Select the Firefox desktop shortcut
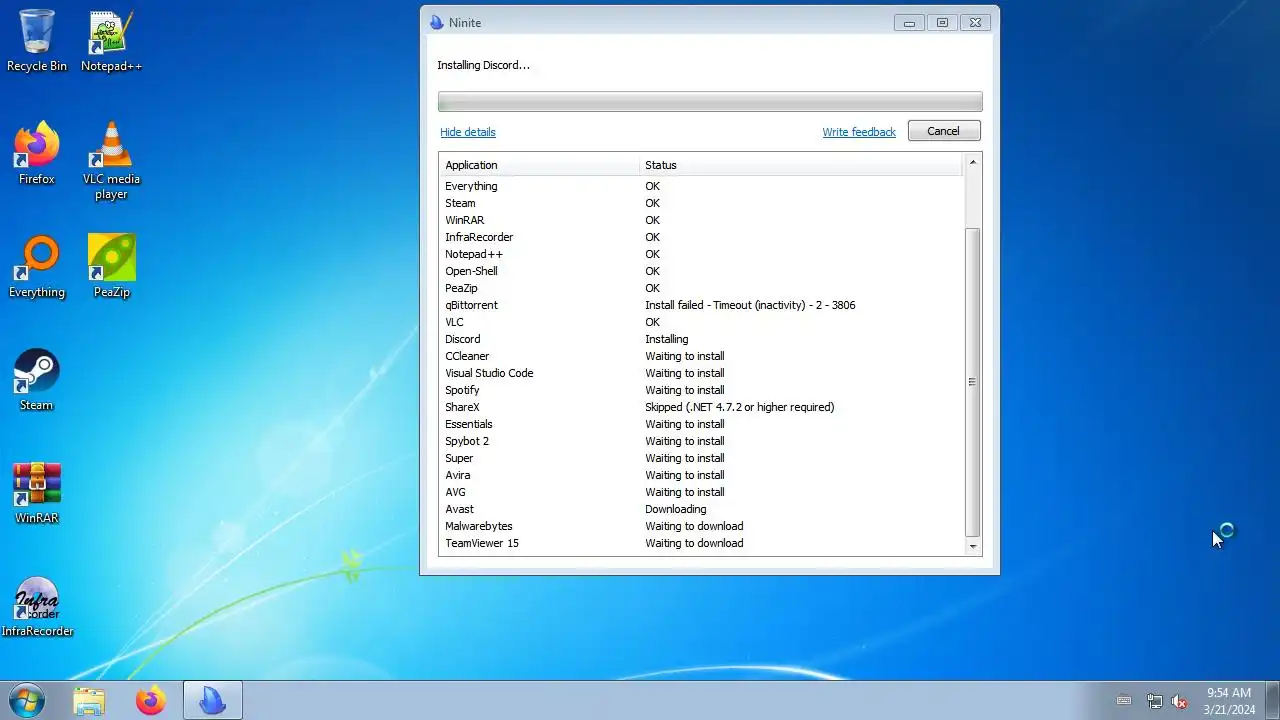 pyautogui.click(x=37, y=153)
